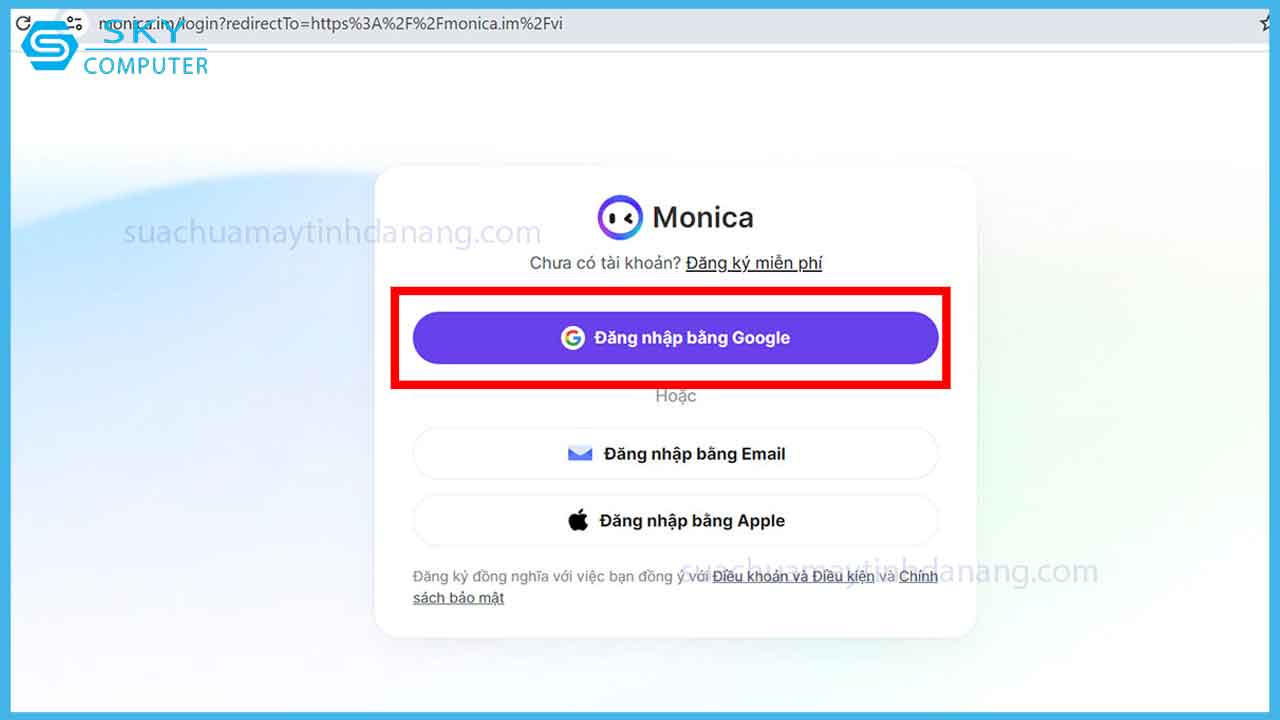This screenshot has height=720, width=1280.
Task: Choose "Đăng nhập bằng Email" option
Action: pyautogui.click(x=675, y=454)
